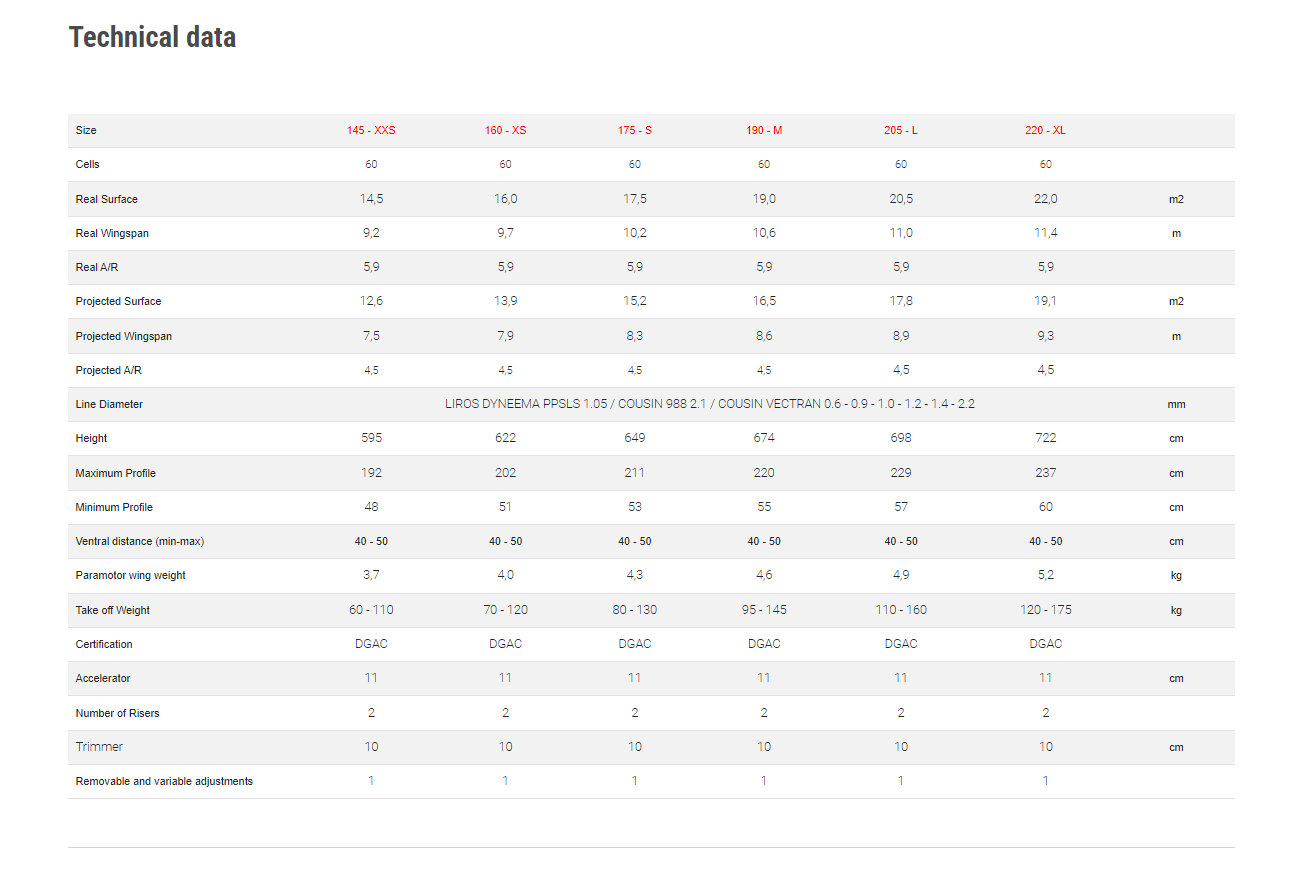Click the Technical data heading
The height and width of the screenshot is (878, 1309).
(152, 37)
